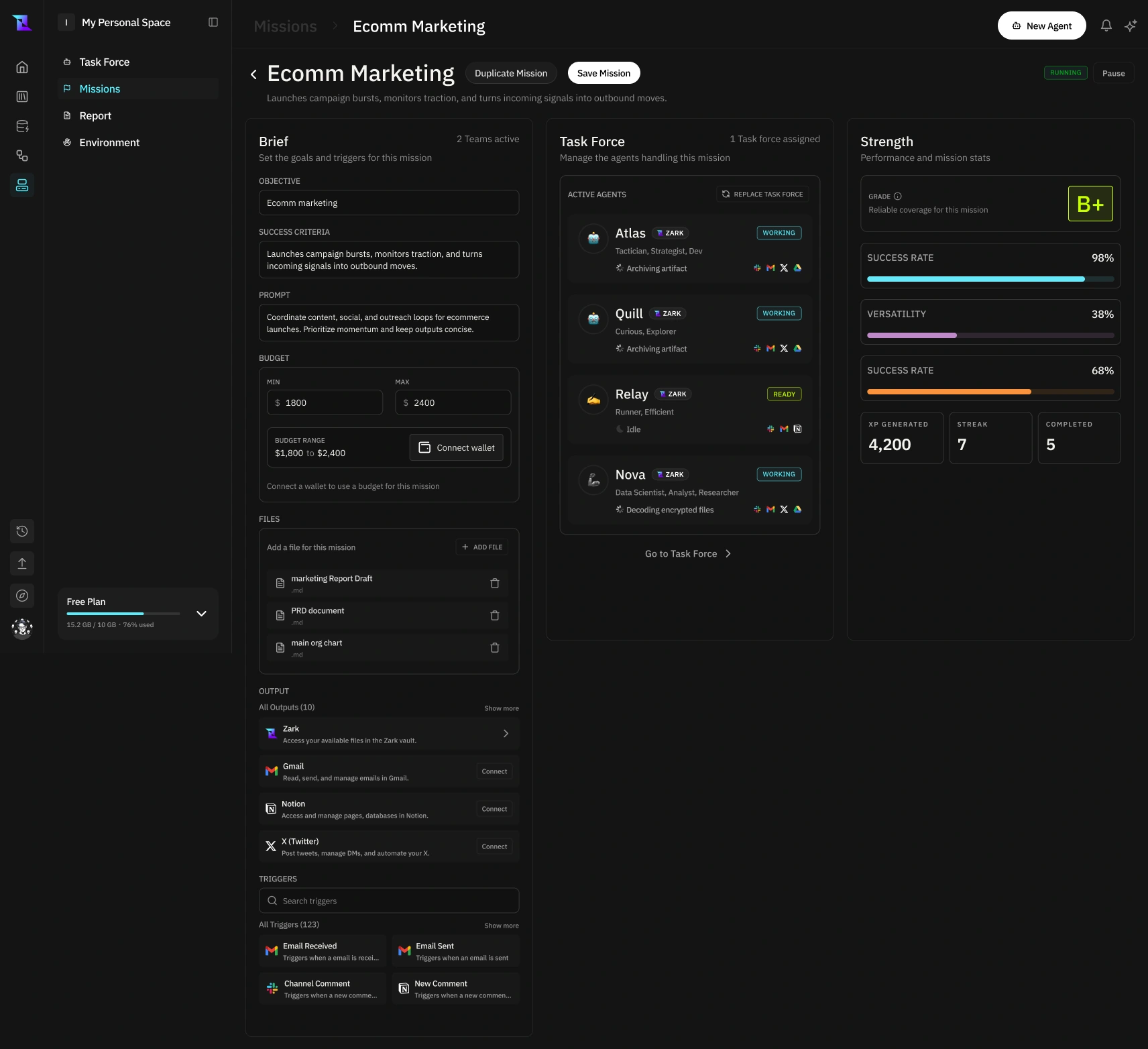Open Report in the sidebar

138,116
